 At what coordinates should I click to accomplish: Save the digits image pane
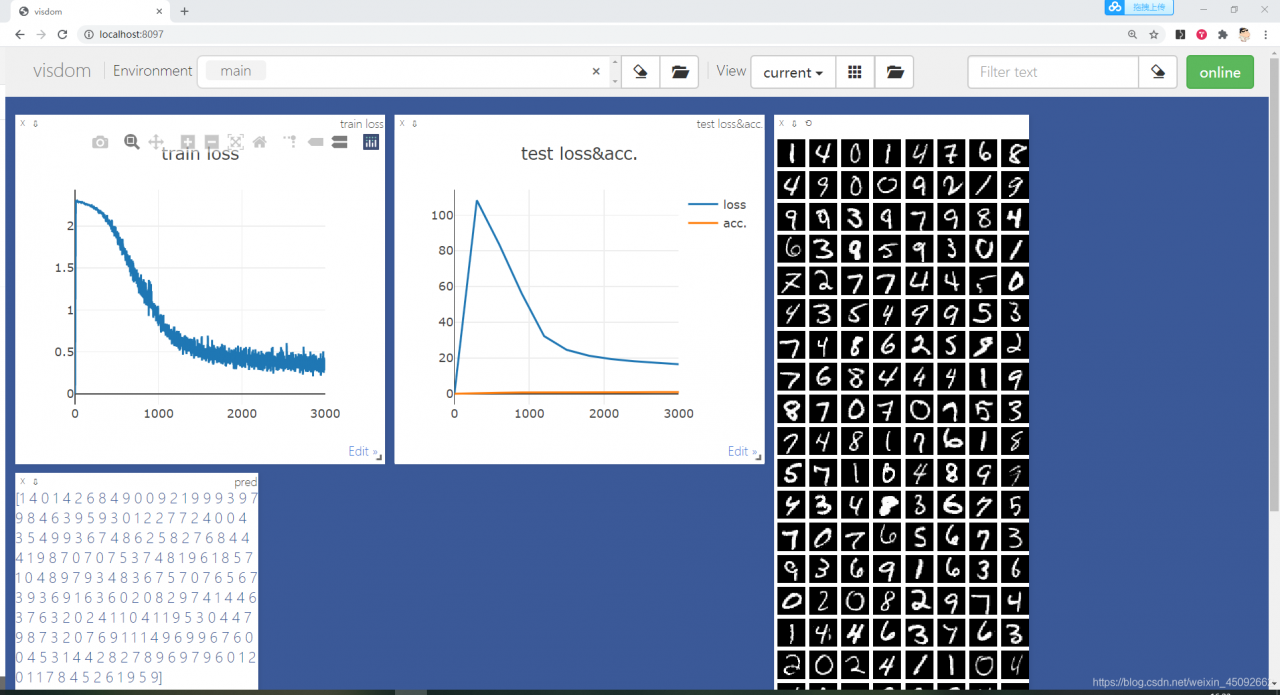pos(795,124)
